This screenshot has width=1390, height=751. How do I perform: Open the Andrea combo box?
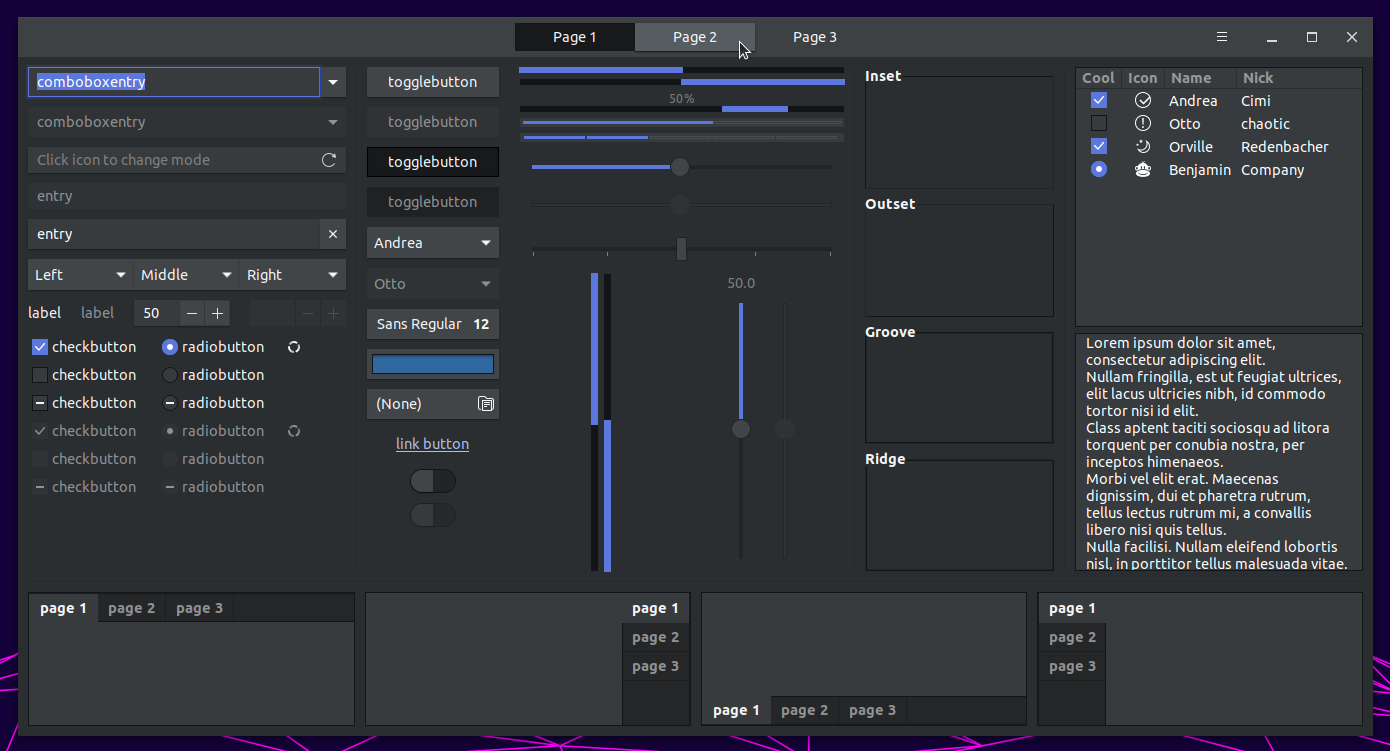tap(432, 242)
